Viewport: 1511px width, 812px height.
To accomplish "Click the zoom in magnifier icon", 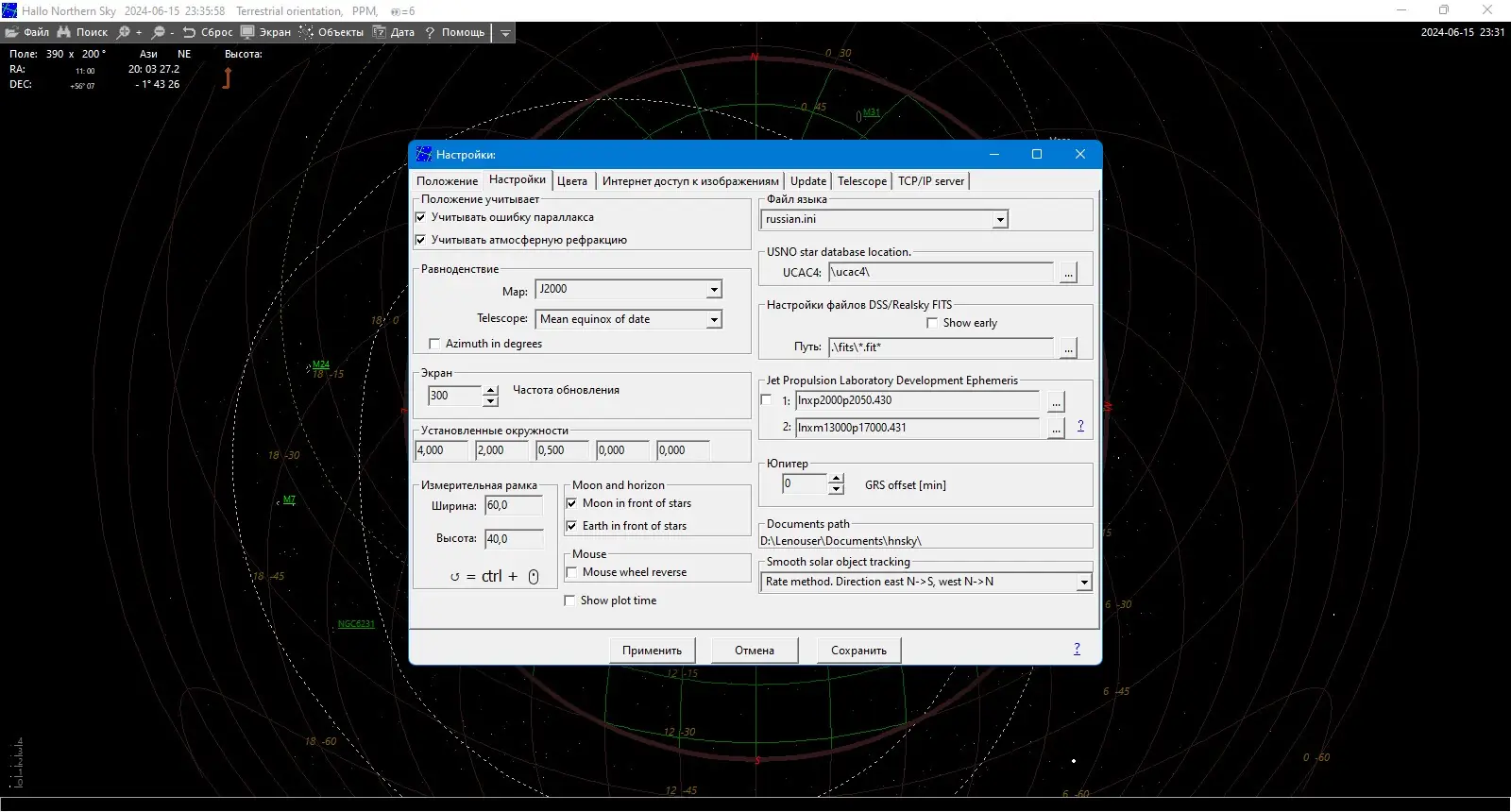I will [x=124, y=32].
